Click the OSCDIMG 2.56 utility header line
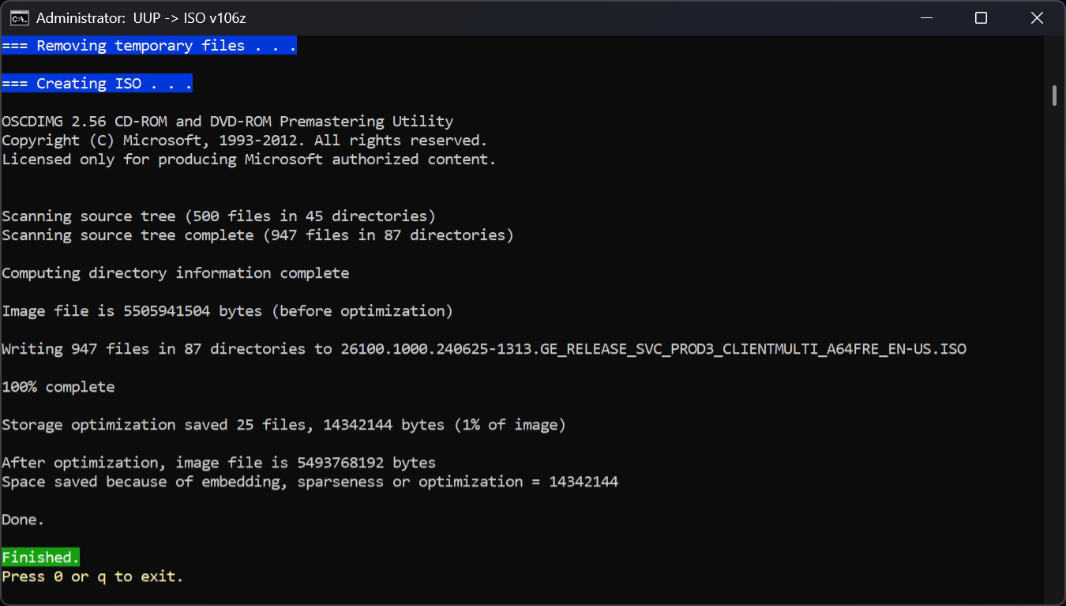Viewport: 1066px width, 606px height. (x=227, y=122)
